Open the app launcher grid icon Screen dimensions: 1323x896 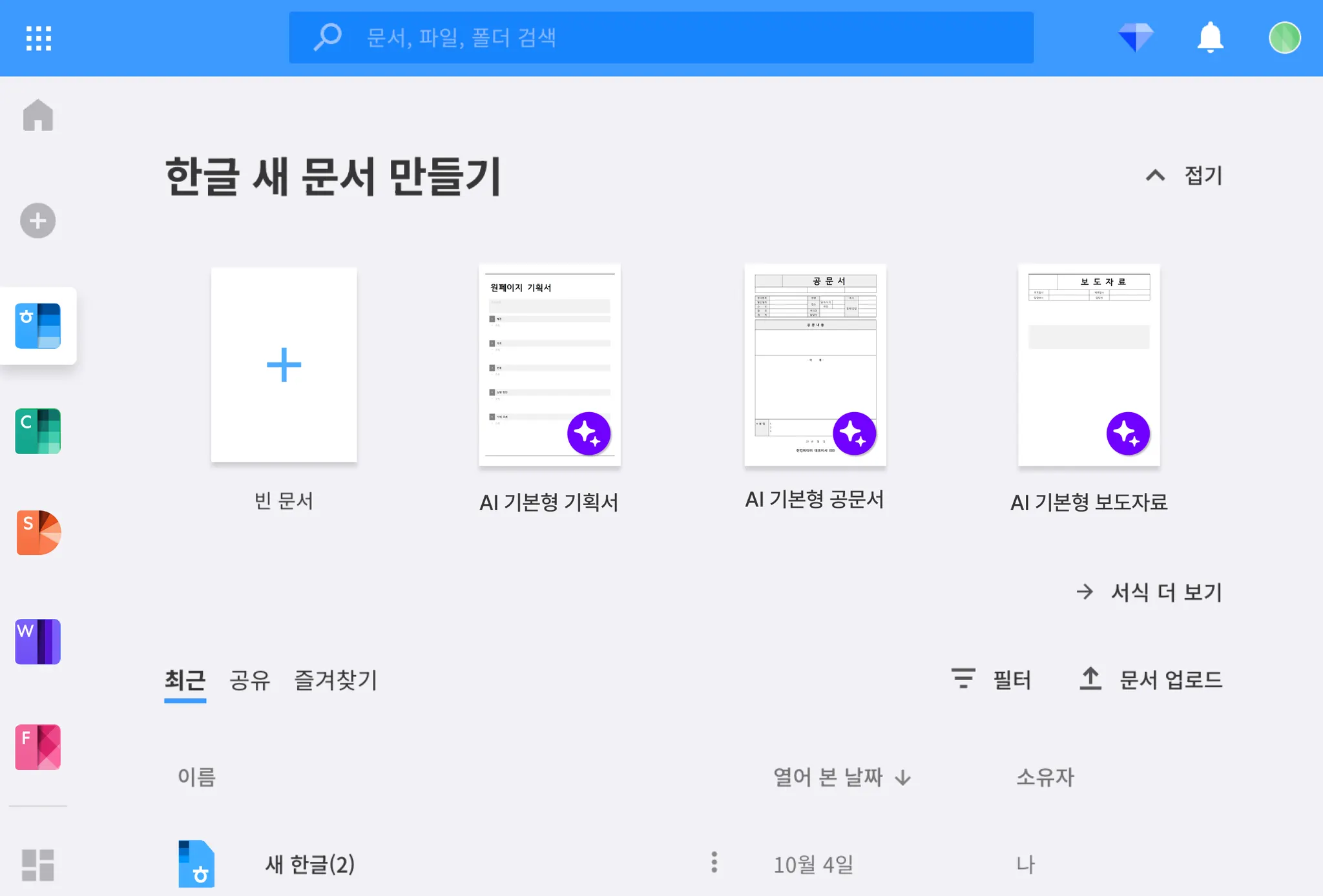point(39,38)
